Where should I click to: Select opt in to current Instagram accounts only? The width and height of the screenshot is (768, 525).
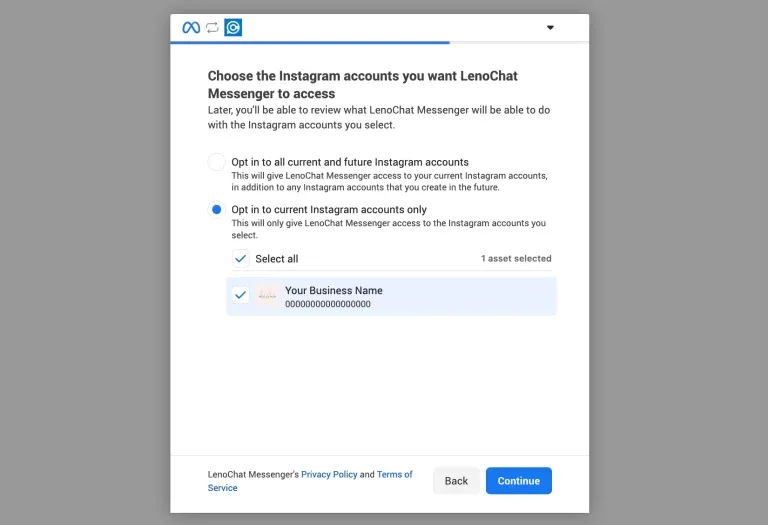coord(216,210)
